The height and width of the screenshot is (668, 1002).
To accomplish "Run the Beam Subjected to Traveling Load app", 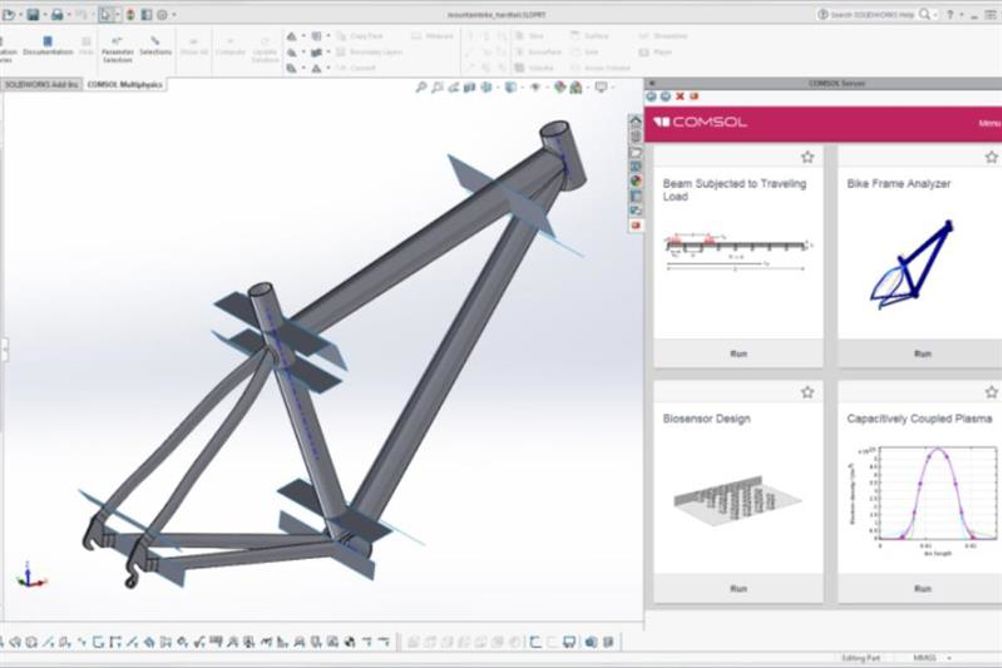I will click(738, 353).
